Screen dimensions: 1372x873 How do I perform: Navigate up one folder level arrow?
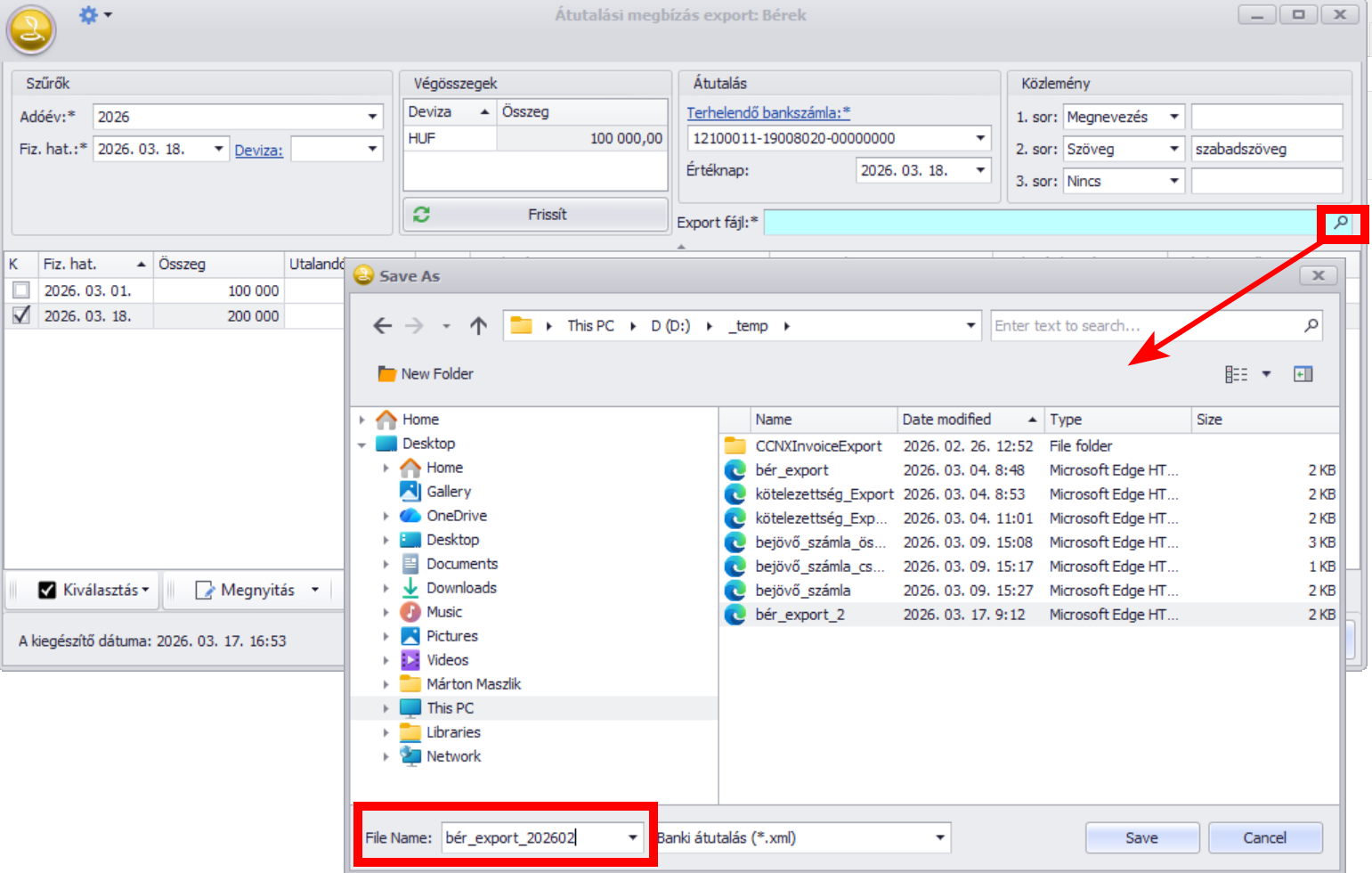(479, 326)
